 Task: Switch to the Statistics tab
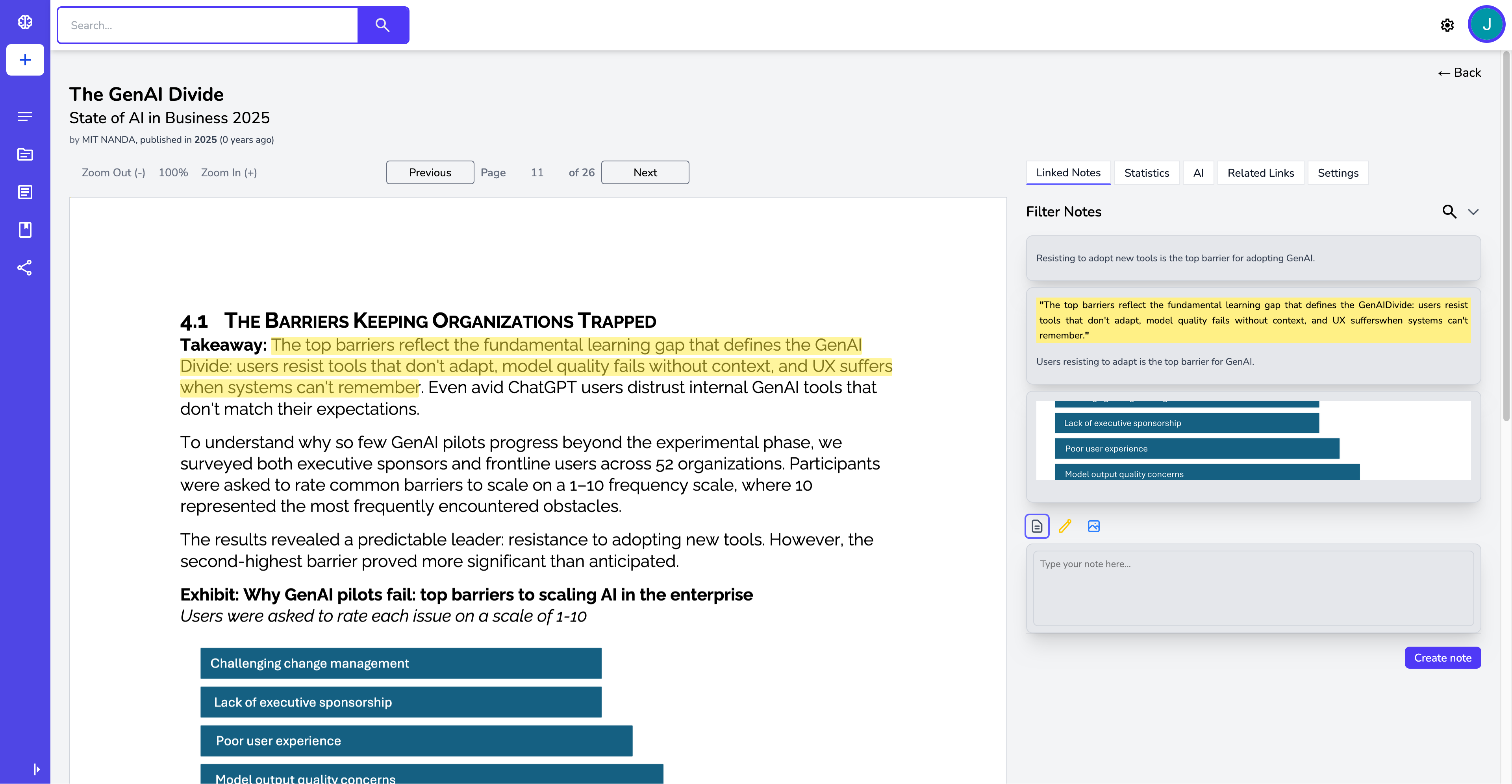click(1146, 173)
